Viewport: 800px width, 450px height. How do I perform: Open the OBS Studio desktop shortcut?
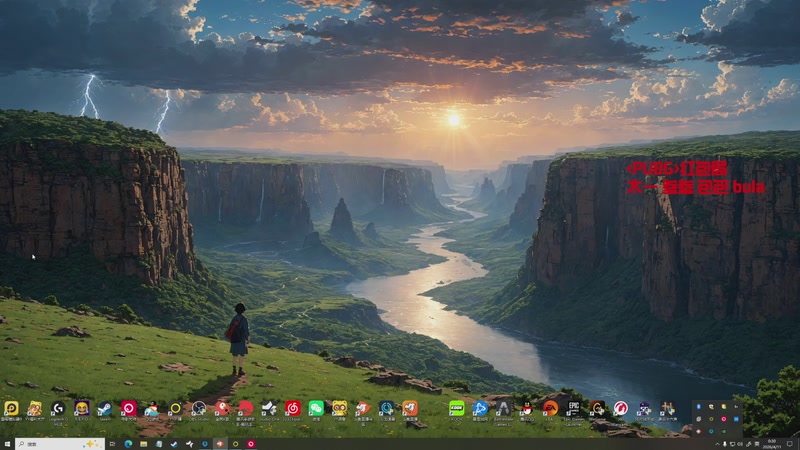coord(198,408)
